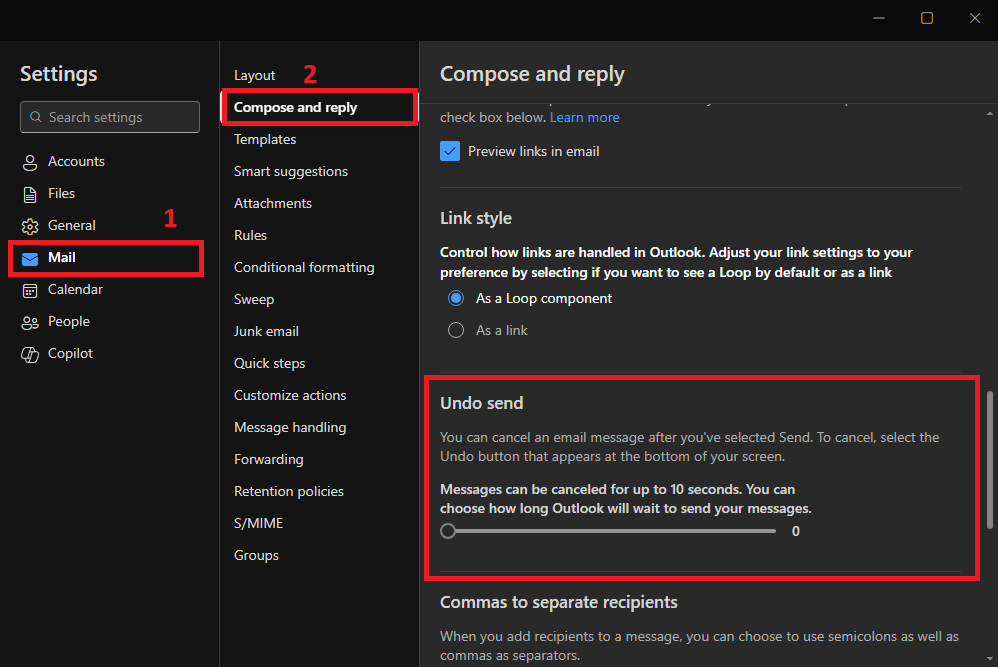Click Commas to separate recipients heading
This screenshot has width=998, height=667.
click(x=559, y=602)
